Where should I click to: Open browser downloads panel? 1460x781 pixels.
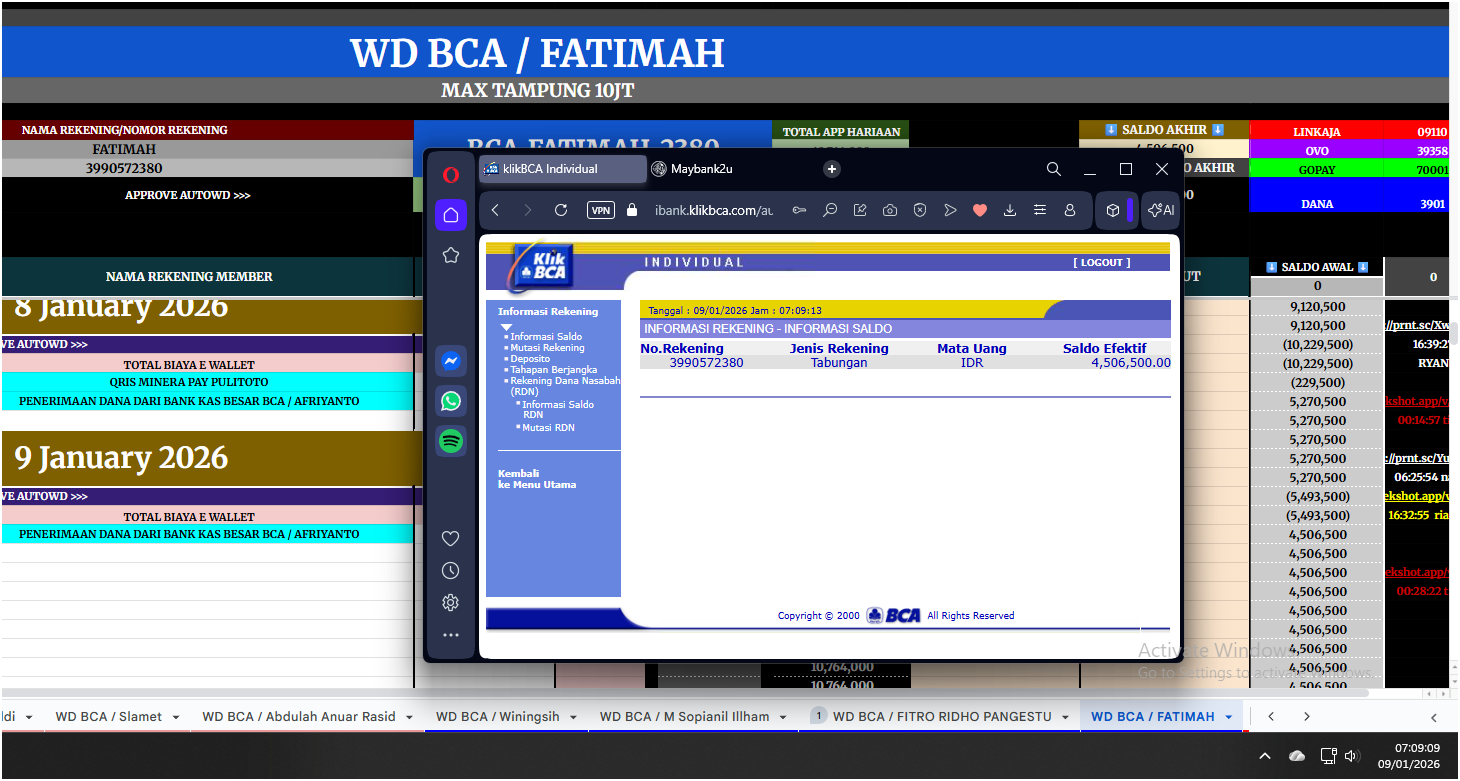point(1010,210)
